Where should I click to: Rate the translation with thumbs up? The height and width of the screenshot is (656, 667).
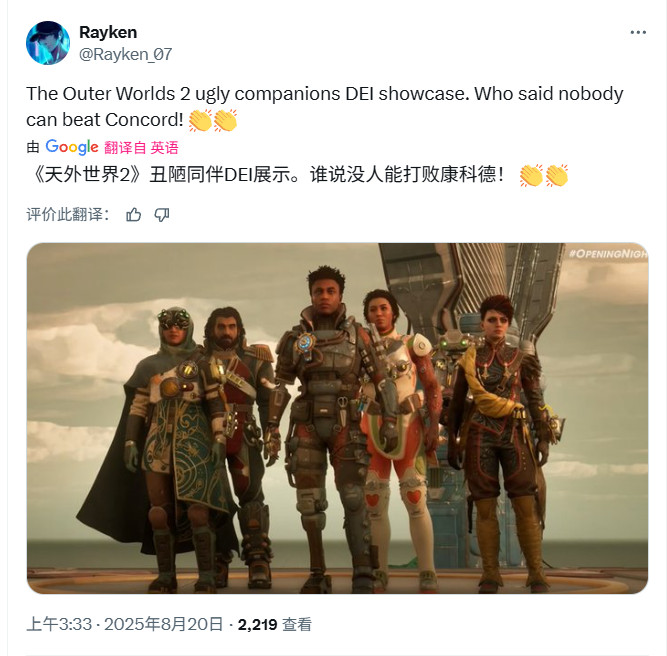click(x=134, y=215)
